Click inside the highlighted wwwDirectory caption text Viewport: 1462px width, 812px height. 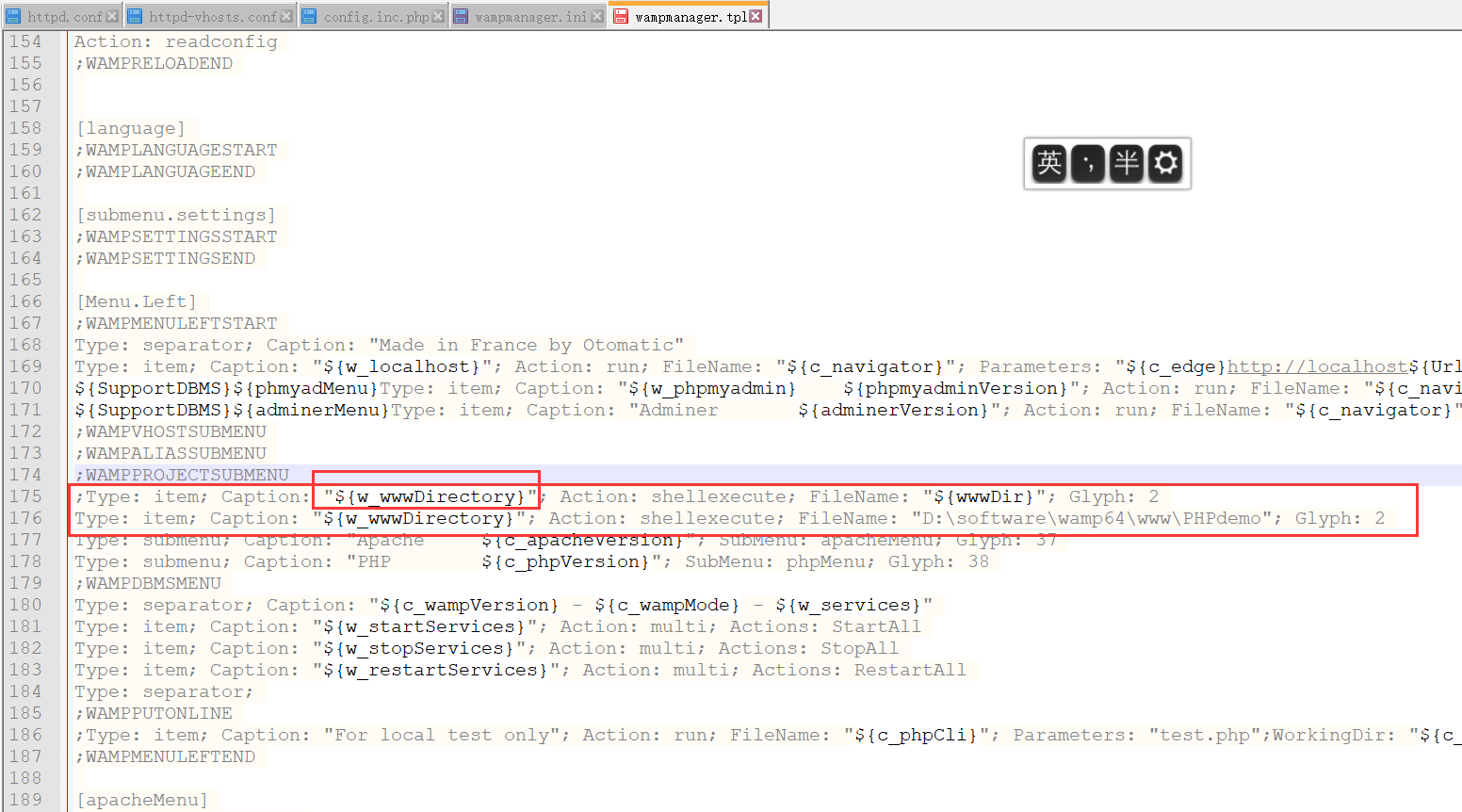[x=424, y=495]
